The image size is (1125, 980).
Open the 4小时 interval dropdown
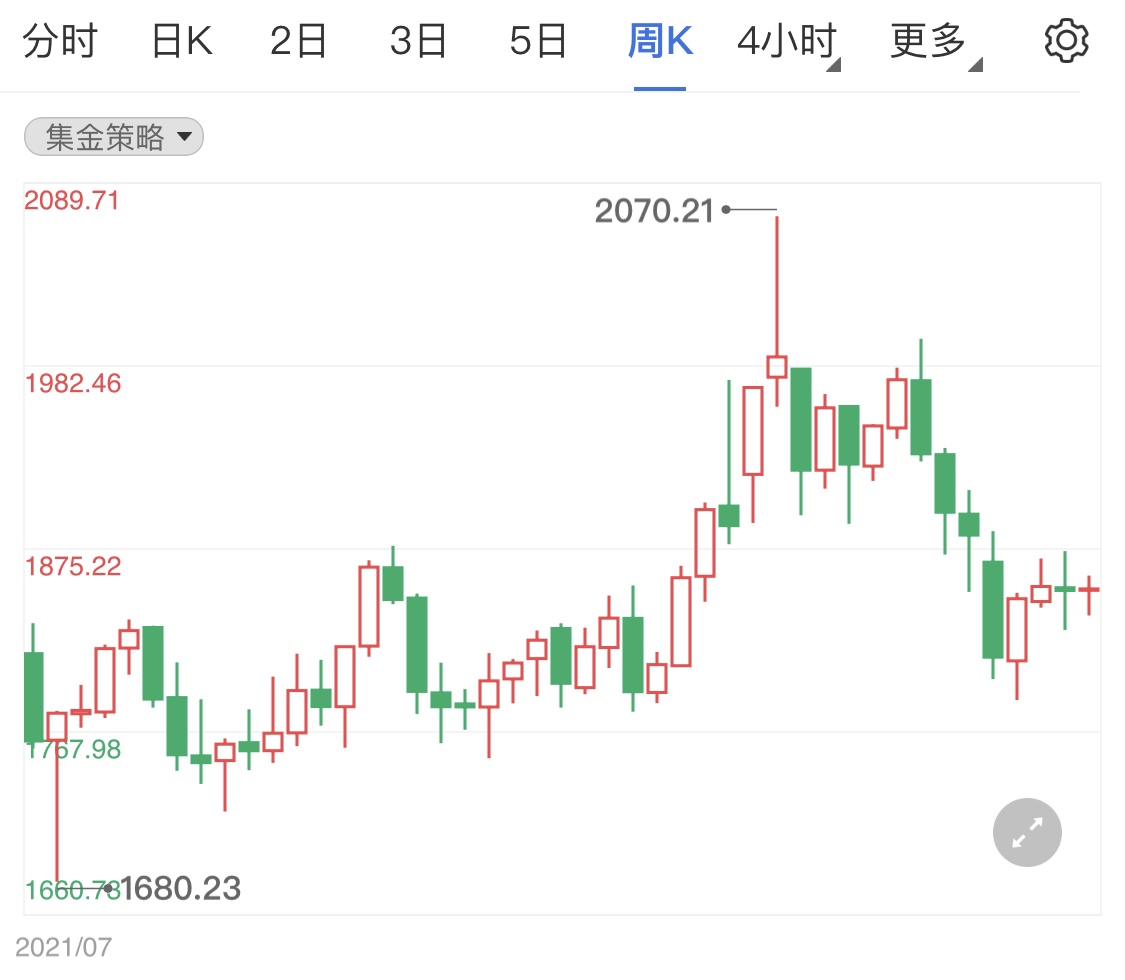tap(788, 42)
